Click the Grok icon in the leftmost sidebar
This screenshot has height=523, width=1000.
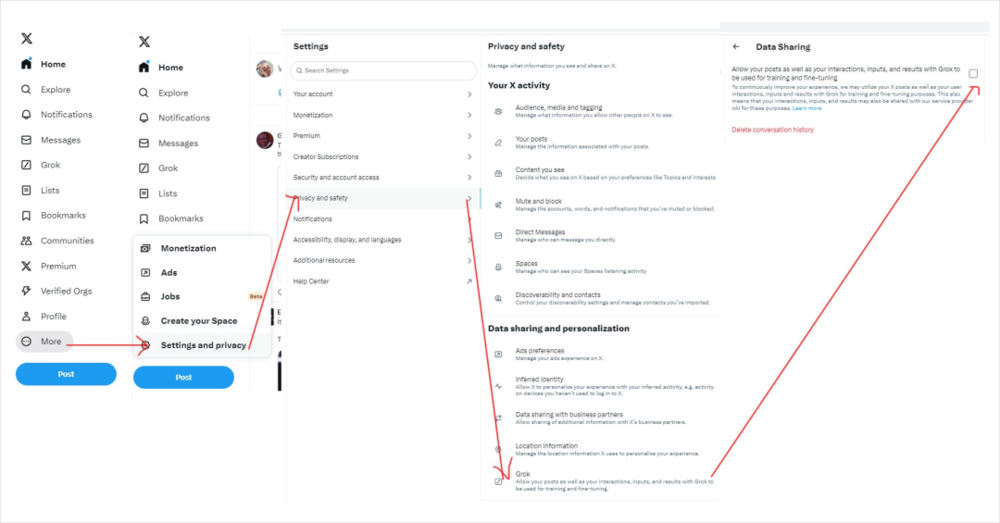[x=26, y=165]
